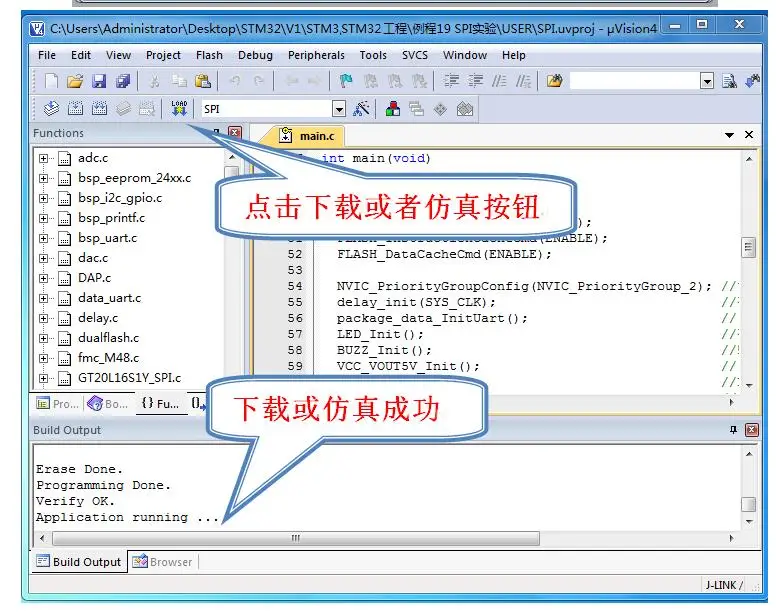This screenshot has width=776, height=612.
Task: Close the main.c editor document
Action: [749, 135]
